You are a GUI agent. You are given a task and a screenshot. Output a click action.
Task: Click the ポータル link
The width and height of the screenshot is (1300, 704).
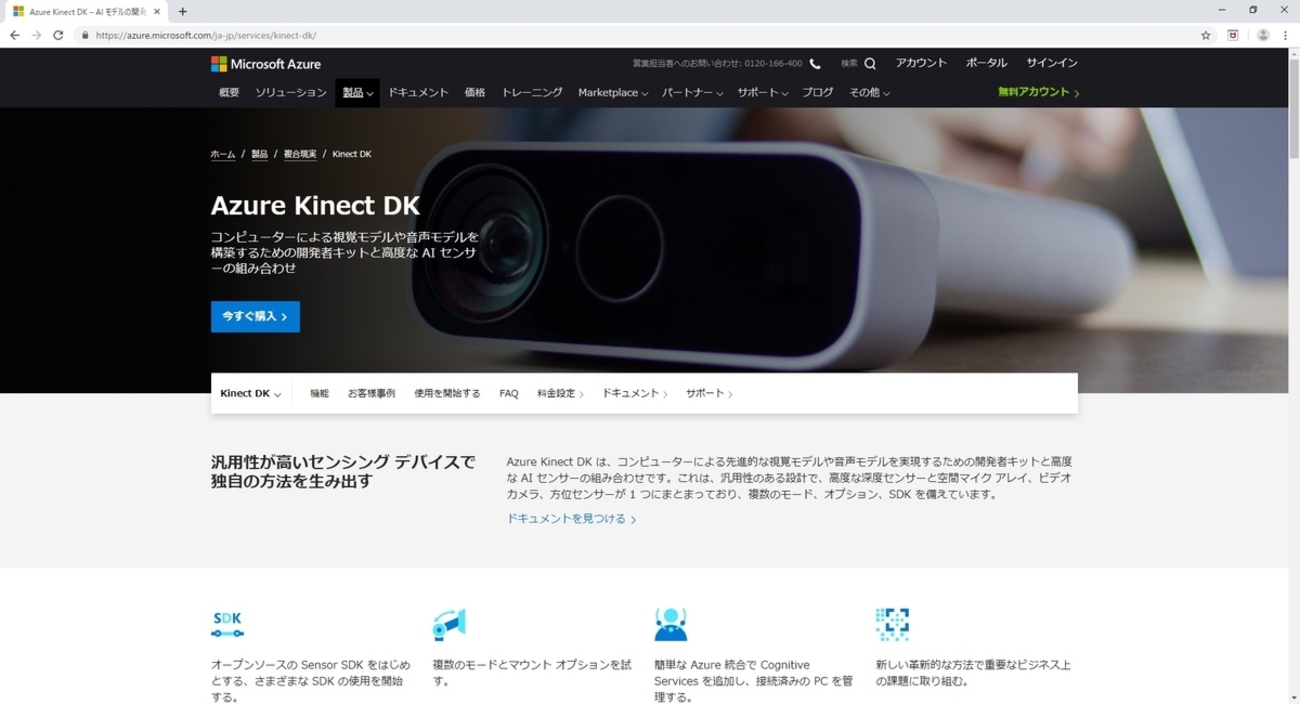point(986,63)
